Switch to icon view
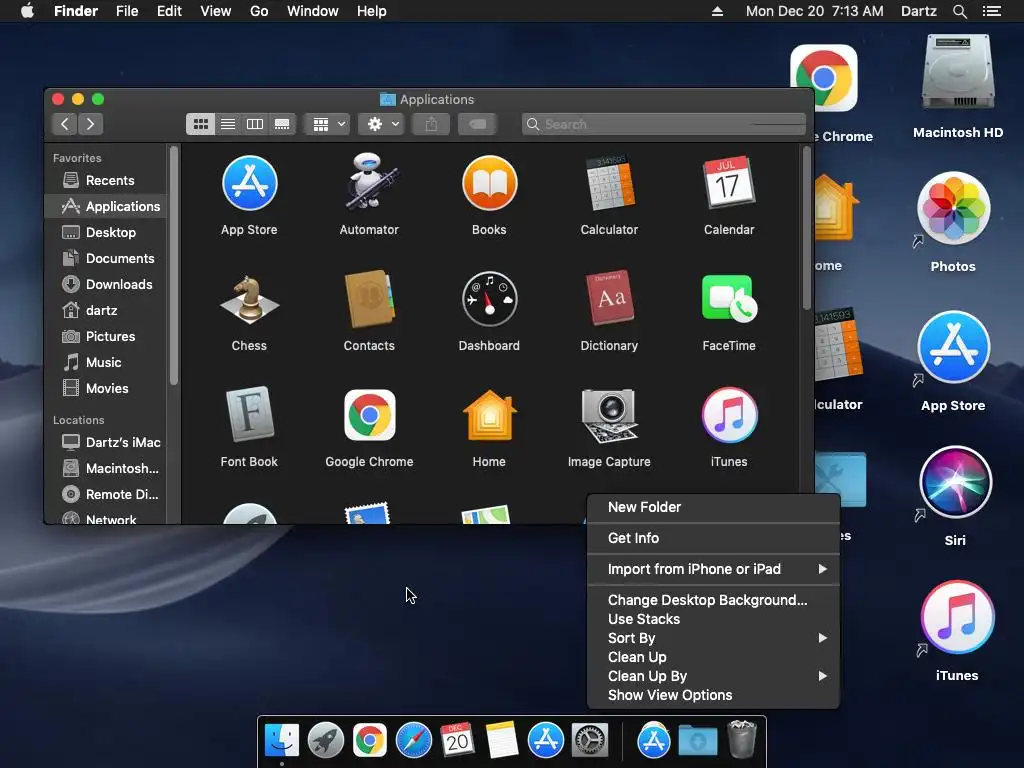Image resolution: width=1024 pixels, height=768 pixels. (x=200, y=124)
